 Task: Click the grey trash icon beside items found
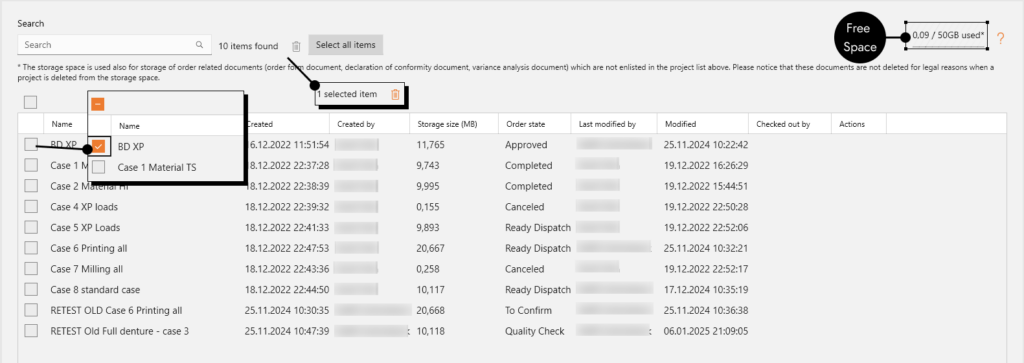[x=296, y=46]
